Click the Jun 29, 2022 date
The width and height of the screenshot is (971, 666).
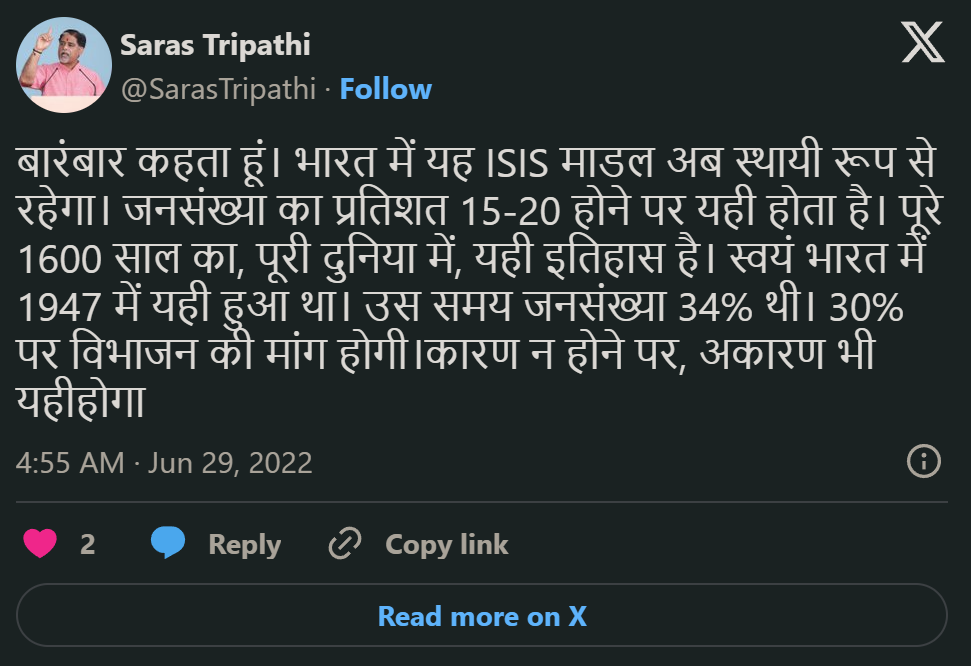tap(230, 463)
